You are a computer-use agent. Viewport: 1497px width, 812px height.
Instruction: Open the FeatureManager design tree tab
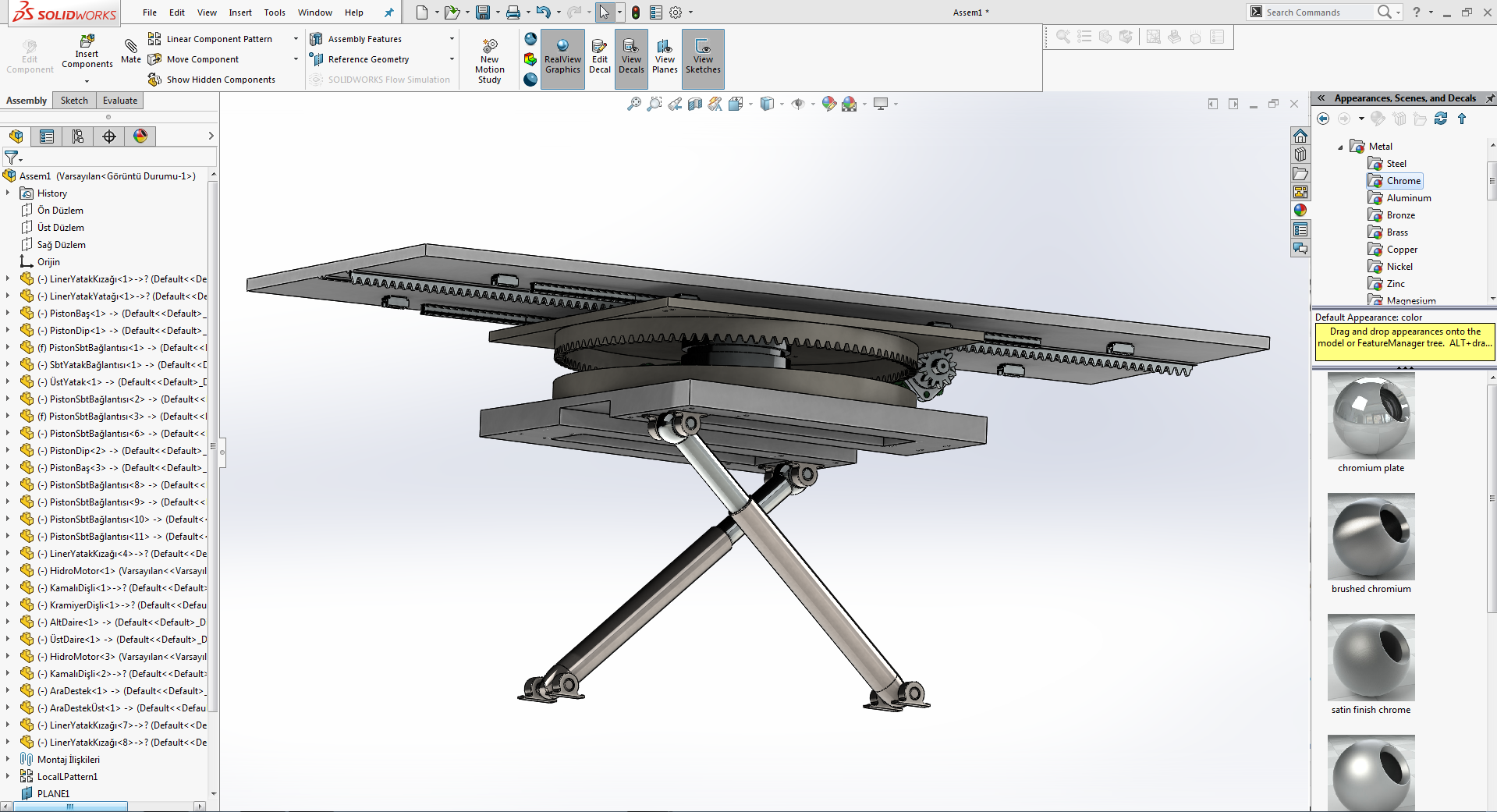point(16,137)
